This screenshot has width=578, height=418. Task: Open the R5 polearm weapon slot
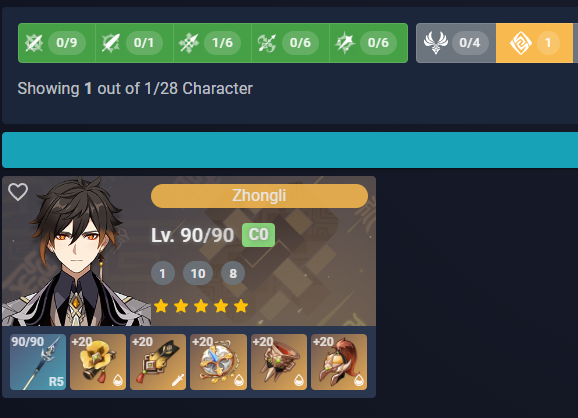click(38, 362)
